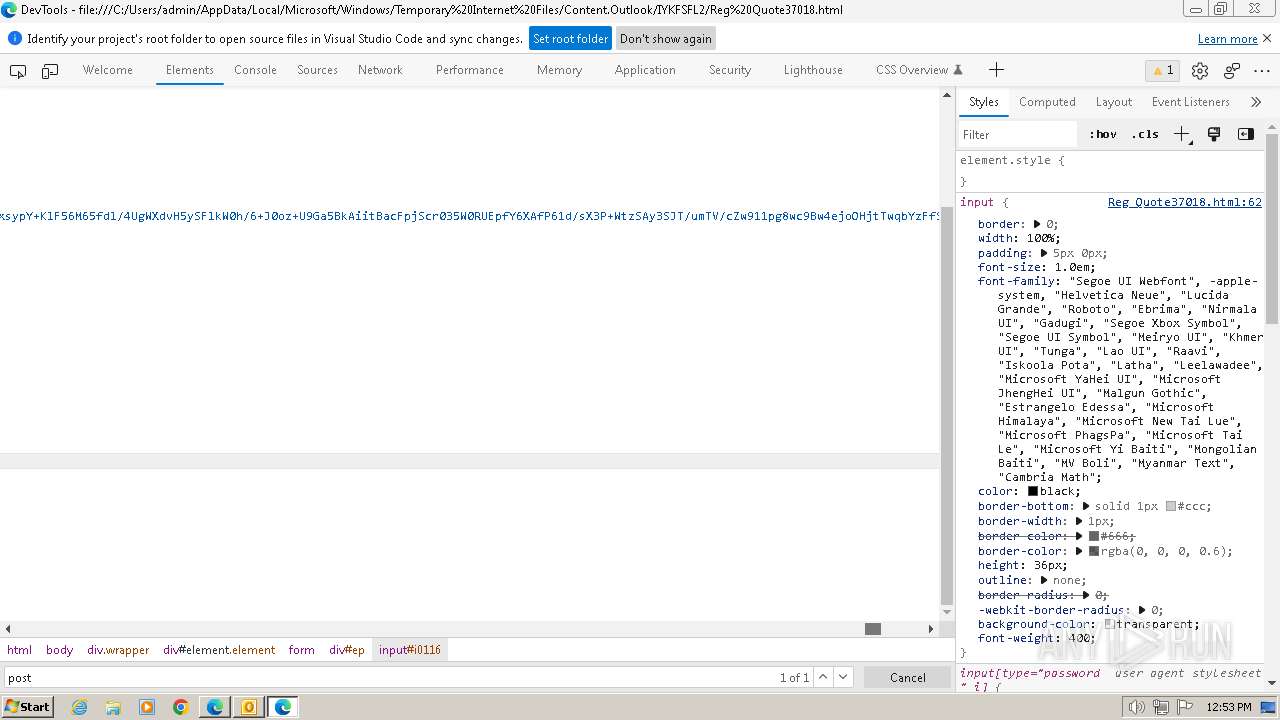Focus the styles Filter input

point(1018,134)
